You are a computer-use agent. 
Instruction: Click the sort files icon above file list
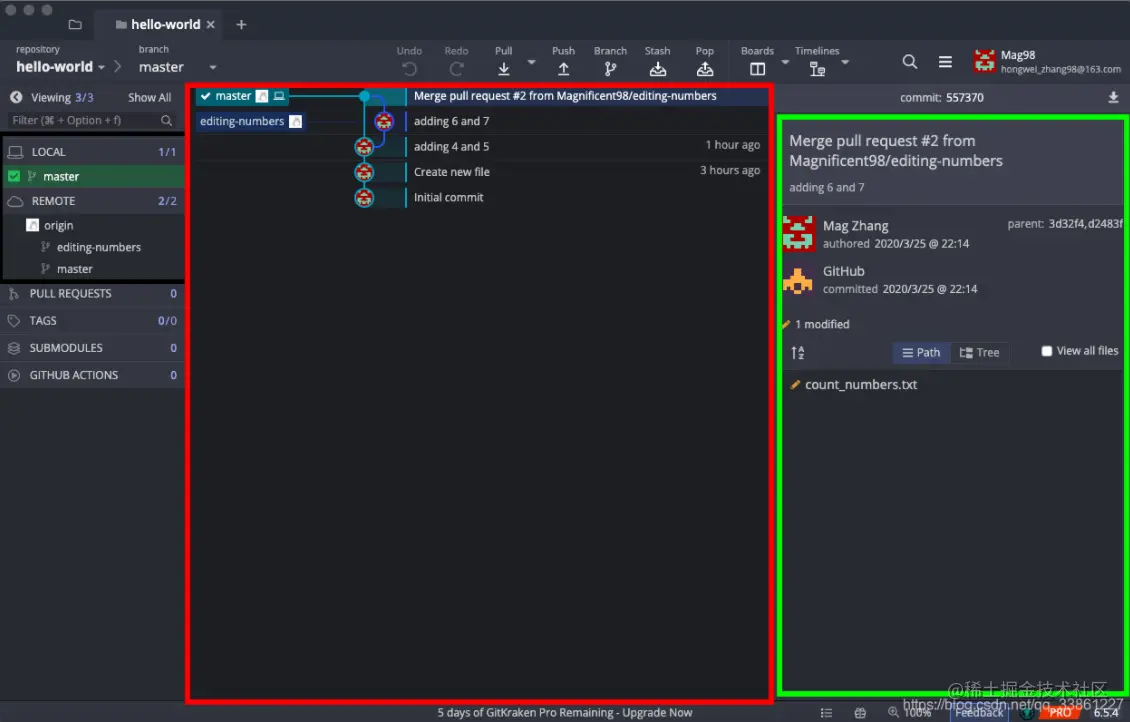click(x=798, y=352)
